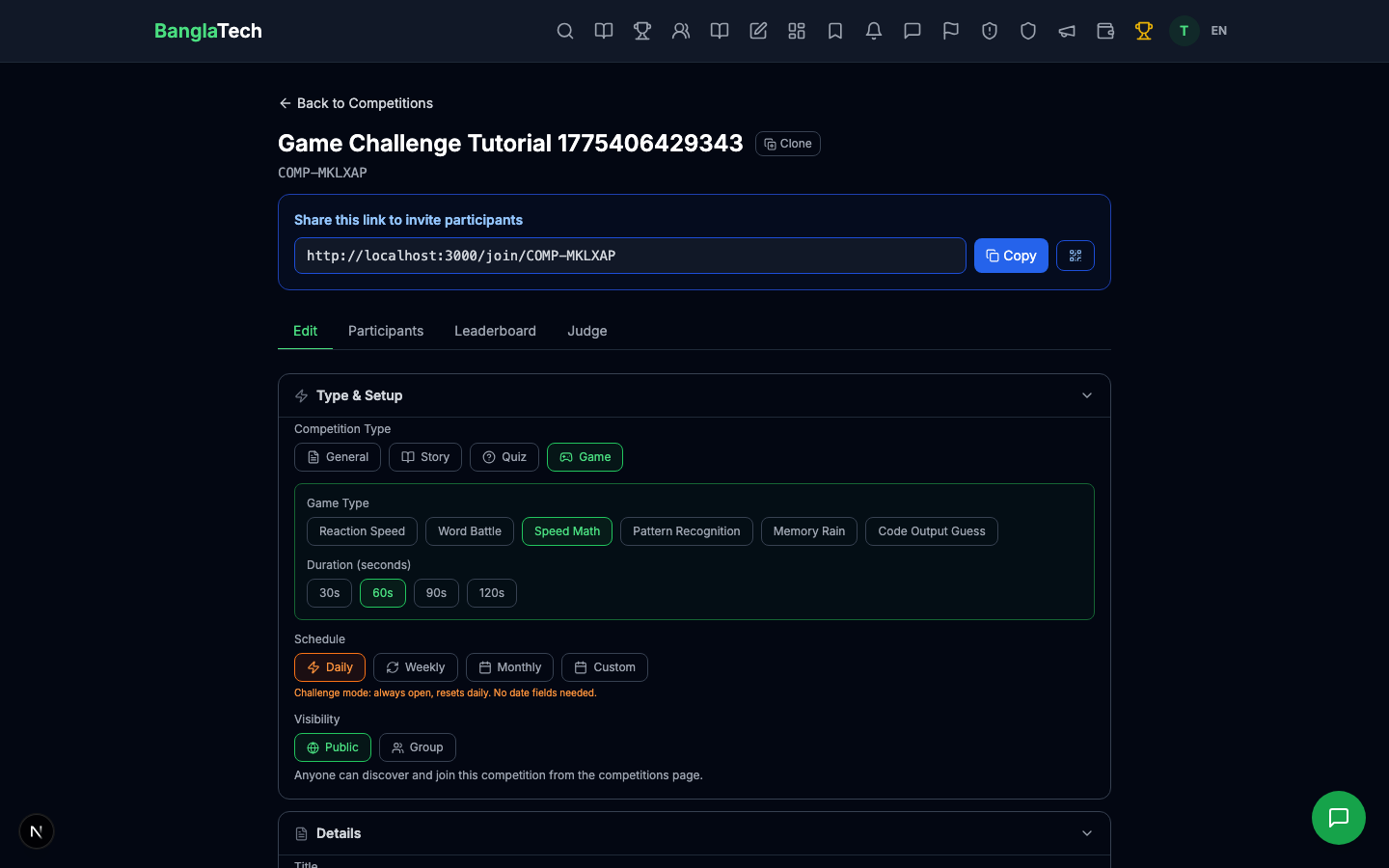
Task: Select the Weekly schedule option
Action: [x=415, y=666]
